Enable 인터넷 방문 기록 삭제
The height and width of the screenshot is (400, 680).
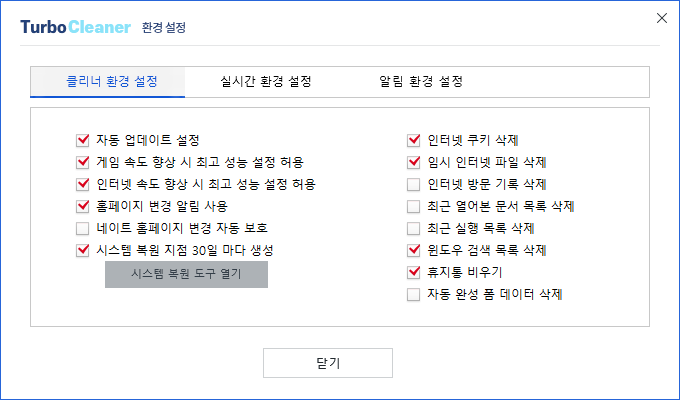[414, 184]
